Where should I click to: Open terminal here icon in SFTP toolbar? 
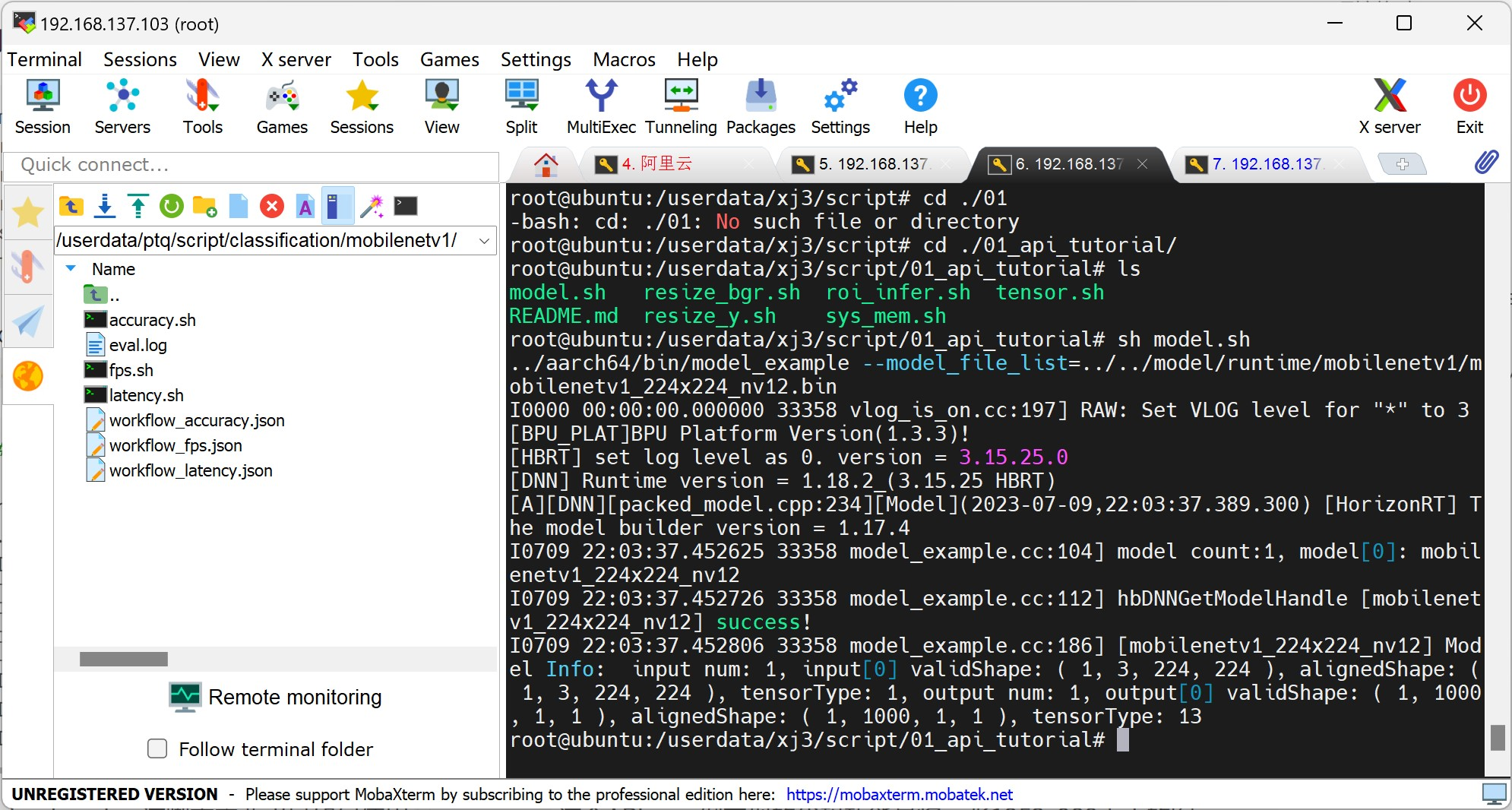(x=406, y=206)
